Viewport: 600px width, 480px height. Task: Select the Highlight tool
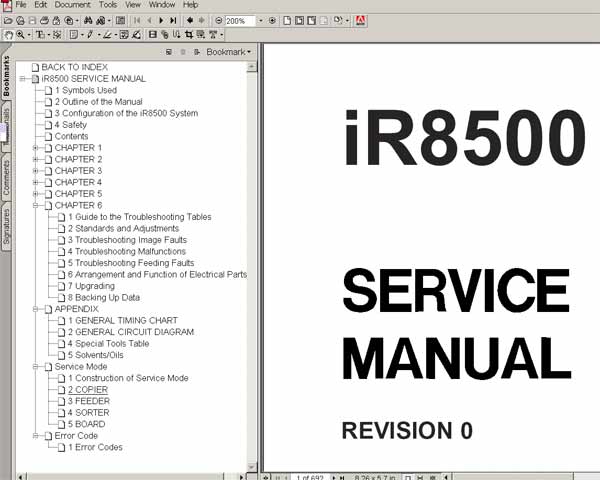coord(107,35)
